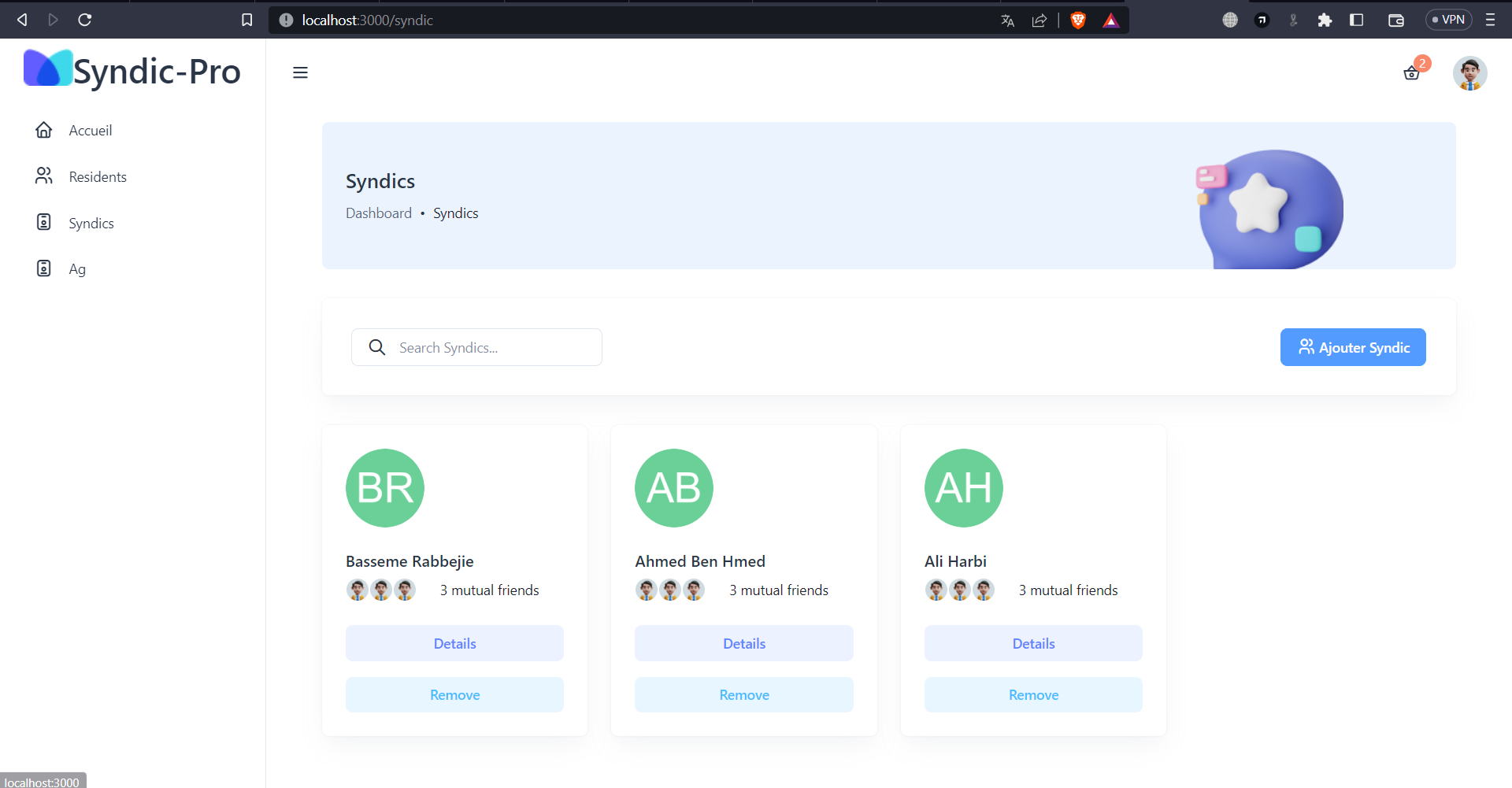Toggle the browser sidebar panel icon
This screenshot has width=1512, height=788.
click(1356, 20)
